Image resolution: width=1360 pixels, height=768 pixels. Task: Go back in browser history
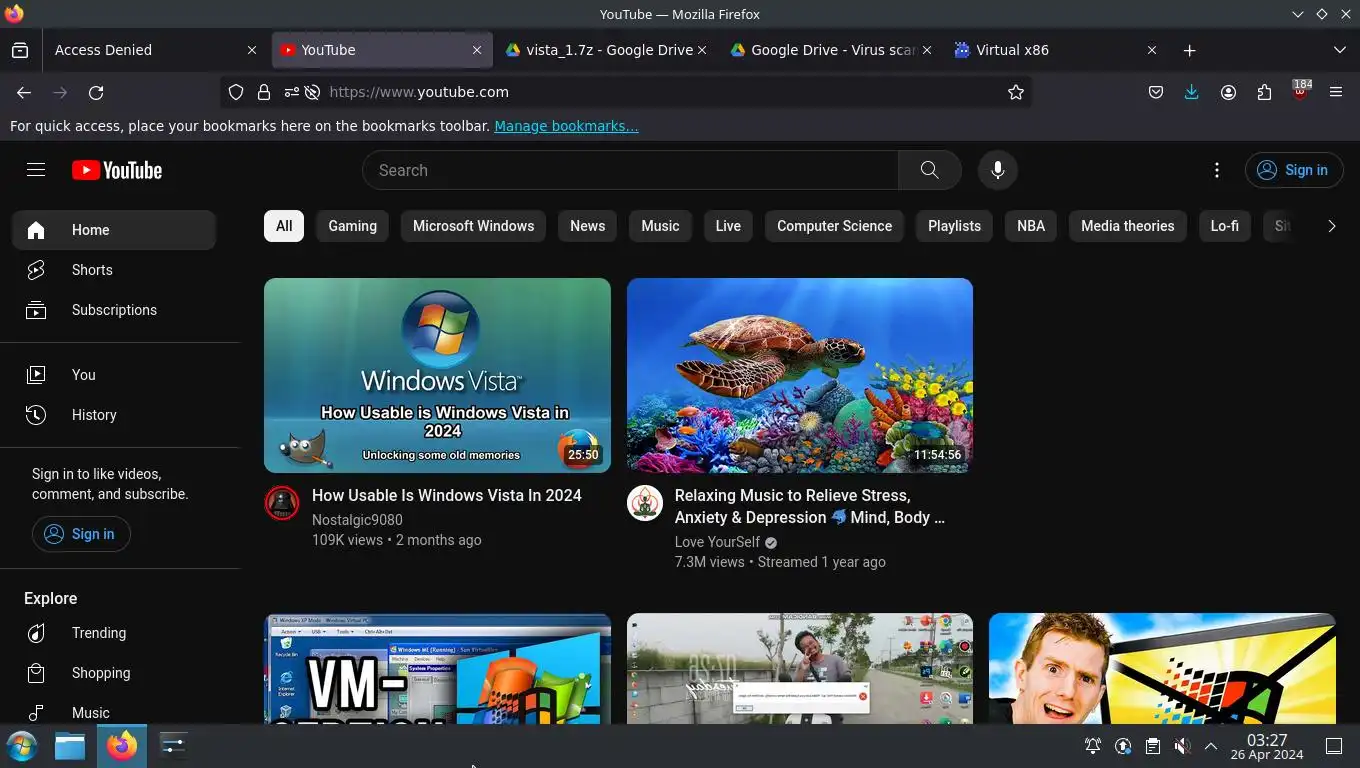tap(24, 92)
